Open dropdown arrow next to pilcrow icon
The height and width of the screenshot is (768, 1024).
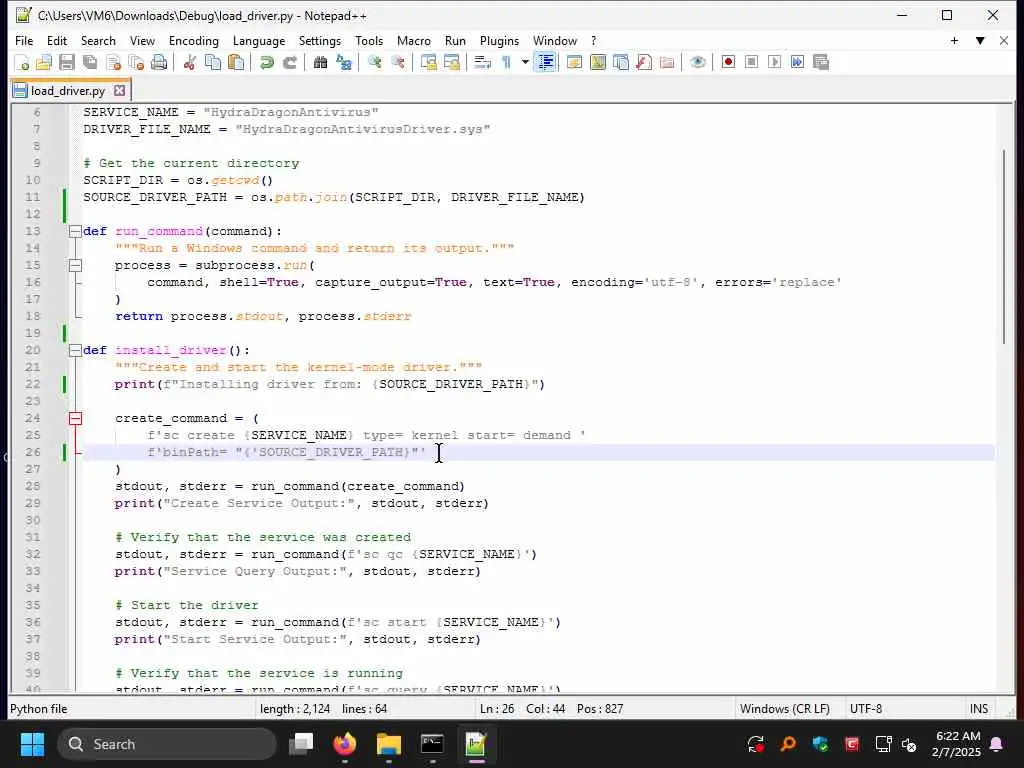point(524,63)
